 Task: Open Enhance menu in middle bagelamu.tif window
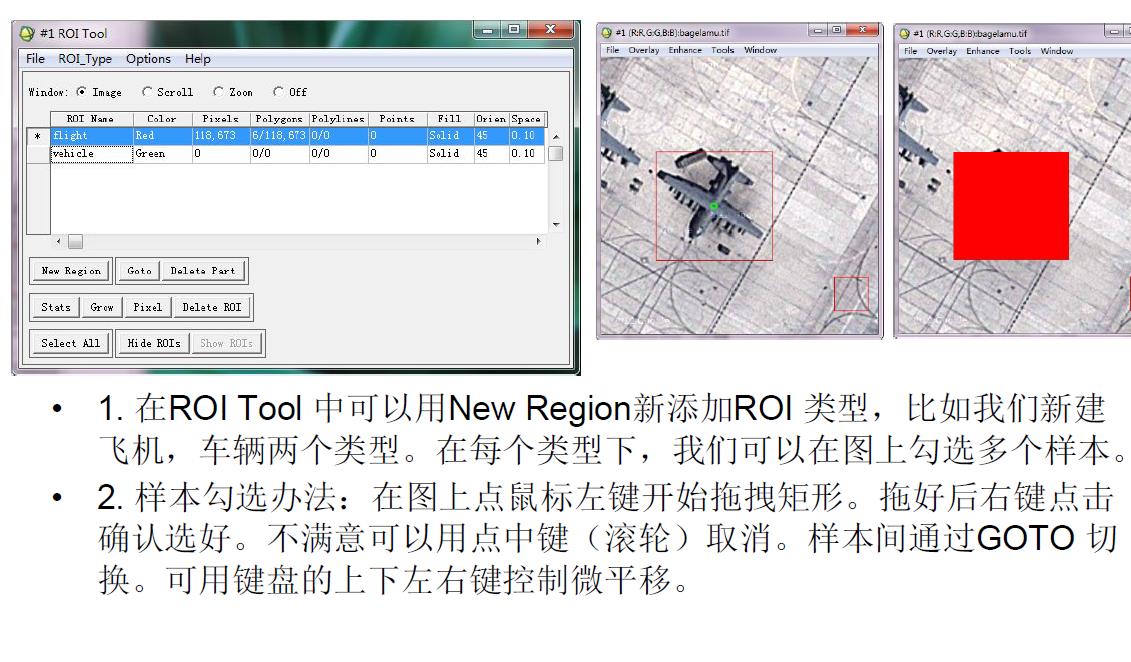coord(685,50)
